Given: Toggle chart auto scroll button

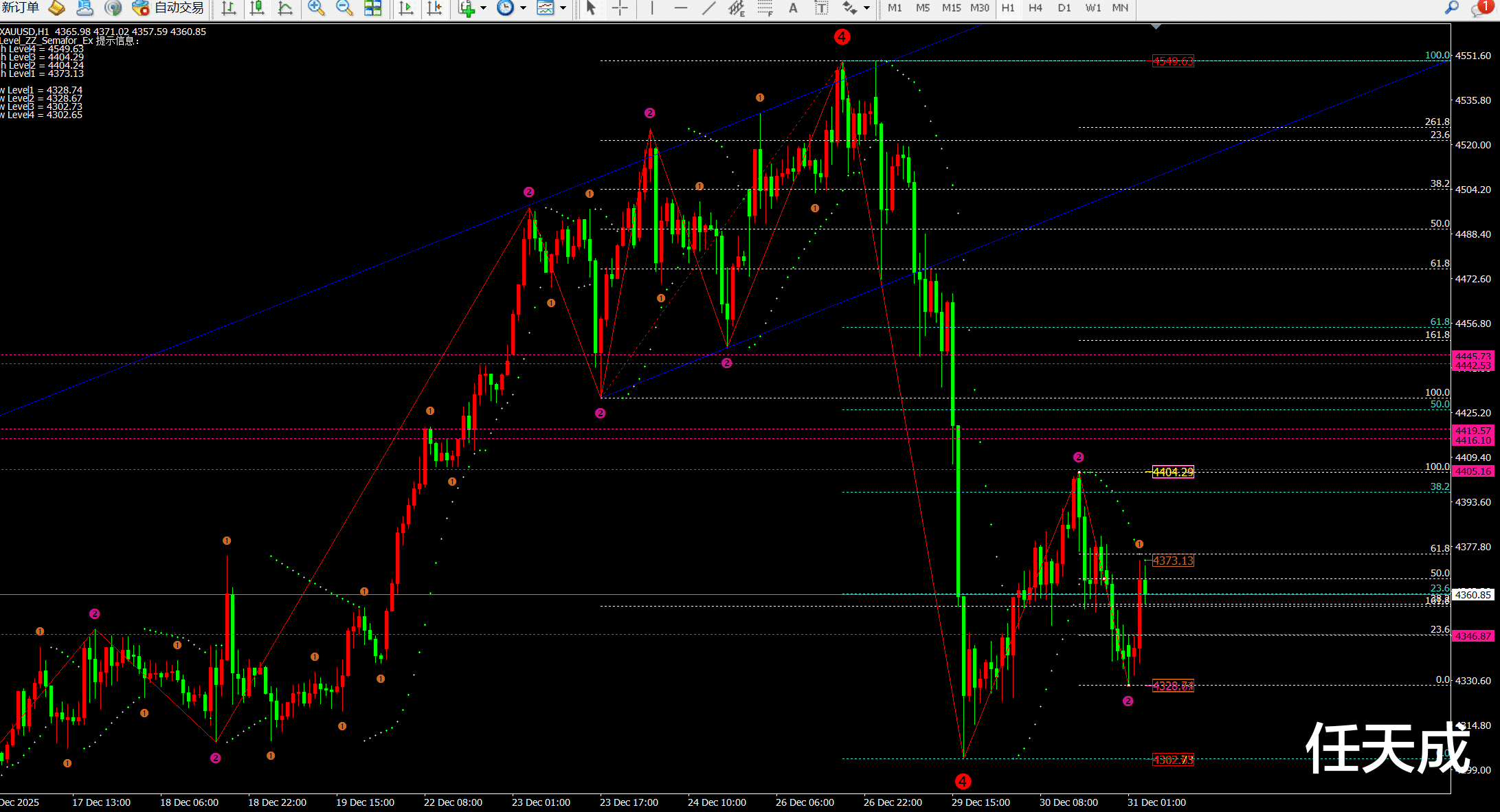Looking at the screenshot, I should [406, 8].
